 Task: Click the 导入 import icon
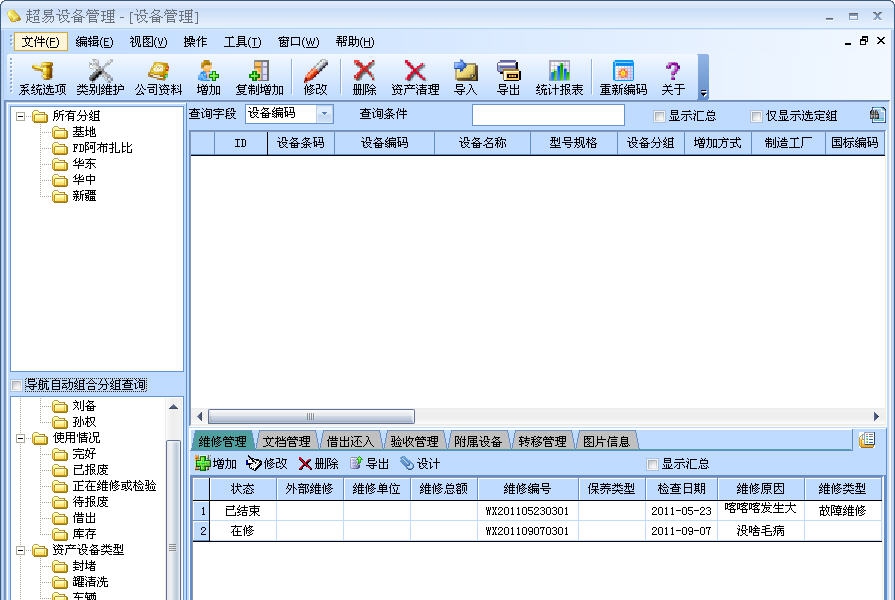(x=466, y=76)
